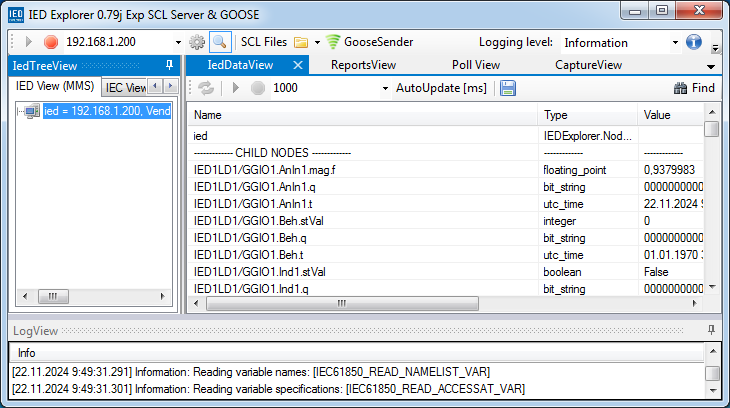Click the refresh arrows icon in IedDataView

coord(206,88)
